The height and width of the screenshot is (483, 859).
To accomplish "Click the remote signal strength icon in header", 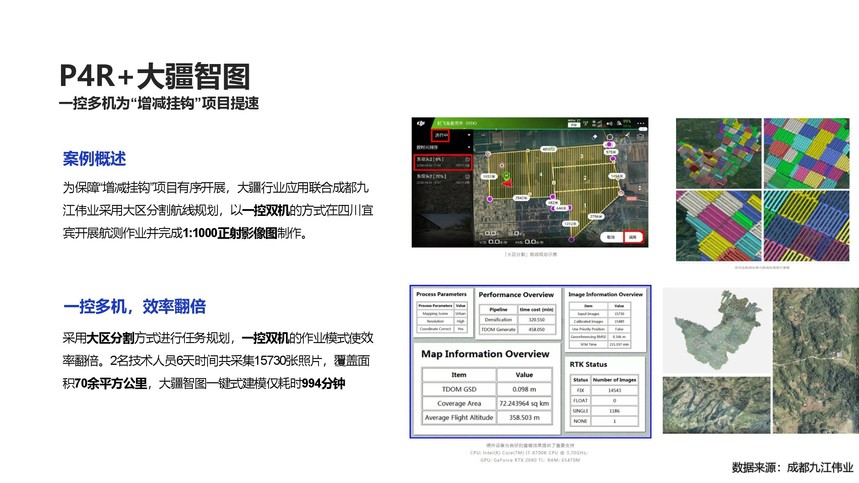I will coord(597,123).
